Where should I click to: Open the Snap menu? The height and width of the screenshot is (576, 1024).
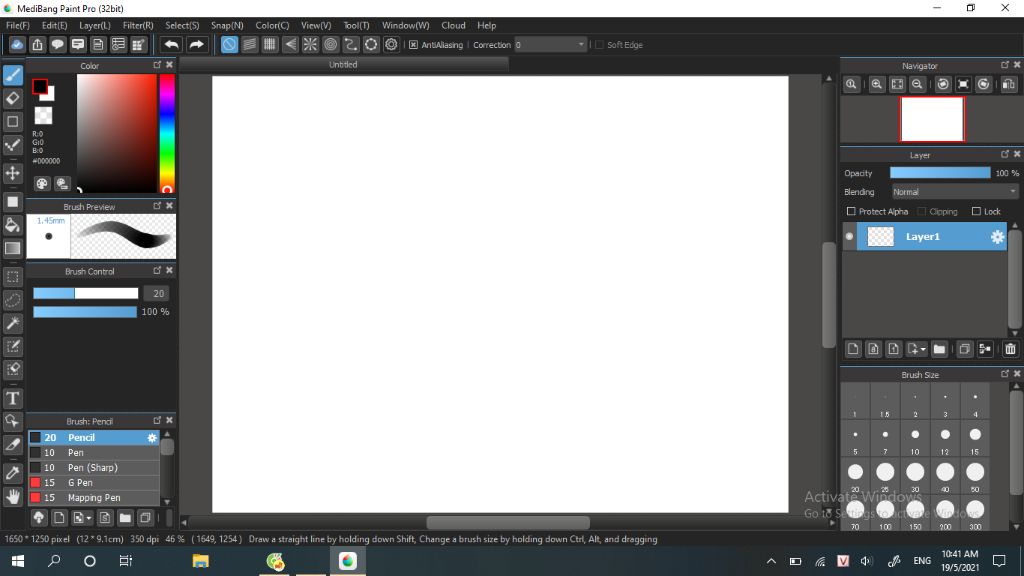pyautogui.click(x=227, y=25)
